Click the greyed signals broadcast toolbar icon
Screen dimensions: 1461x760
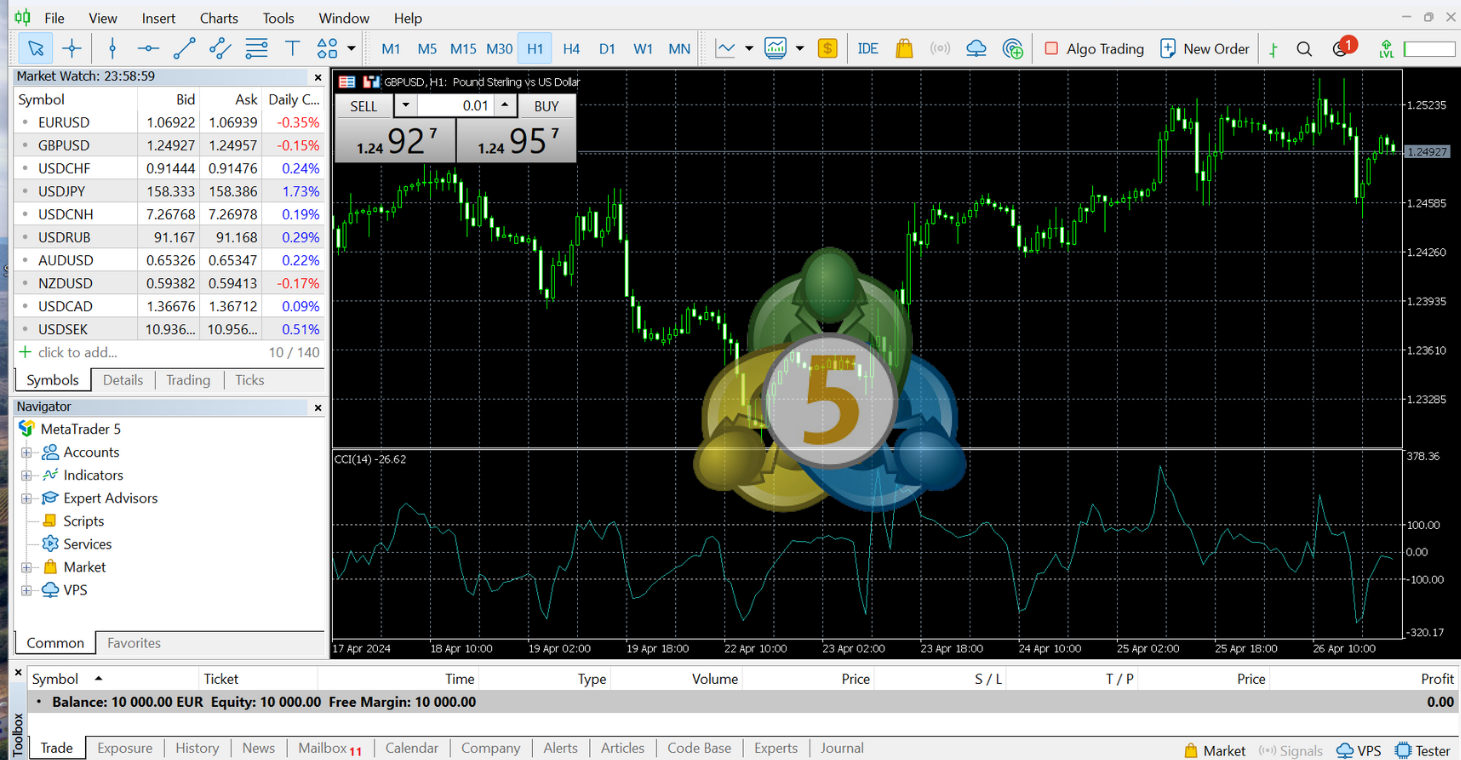pyautogui.click(x=940, y=48)
